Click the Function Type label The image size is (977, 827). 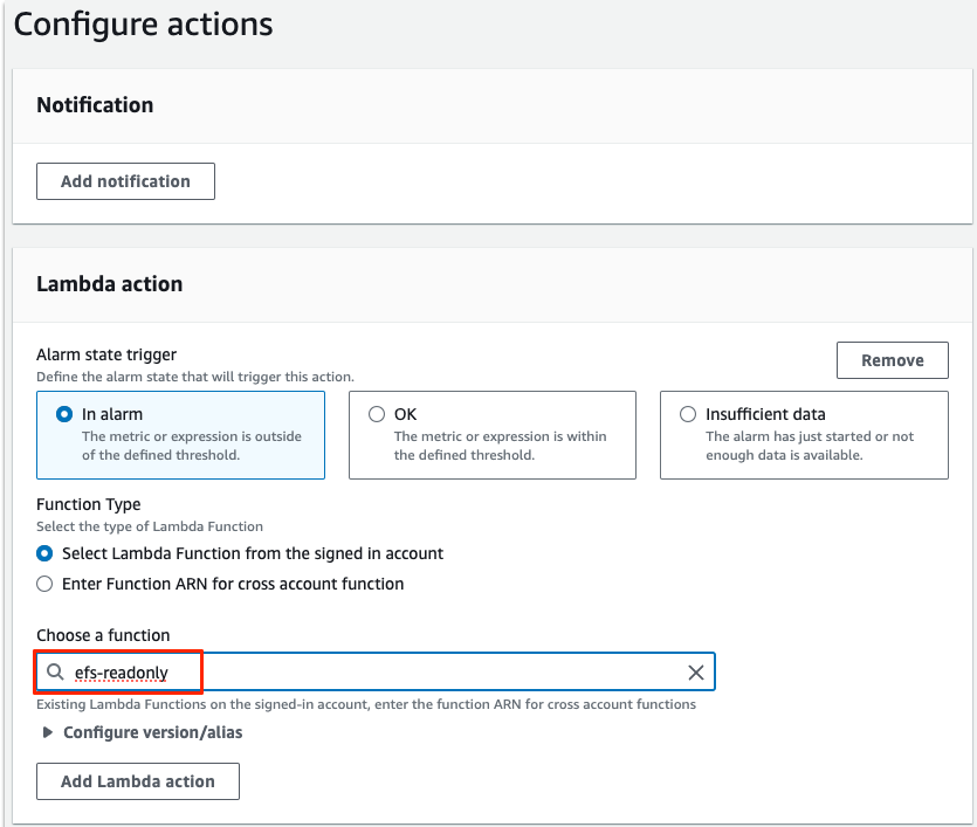[88, 504]
